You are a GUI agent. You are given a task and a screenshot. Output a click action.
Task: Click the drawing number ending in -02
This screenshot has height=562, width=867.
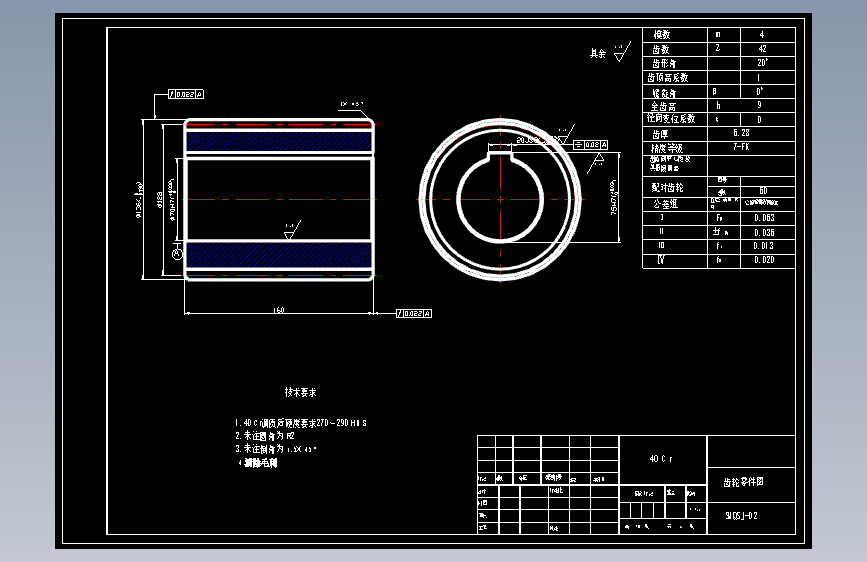(741, 516)
